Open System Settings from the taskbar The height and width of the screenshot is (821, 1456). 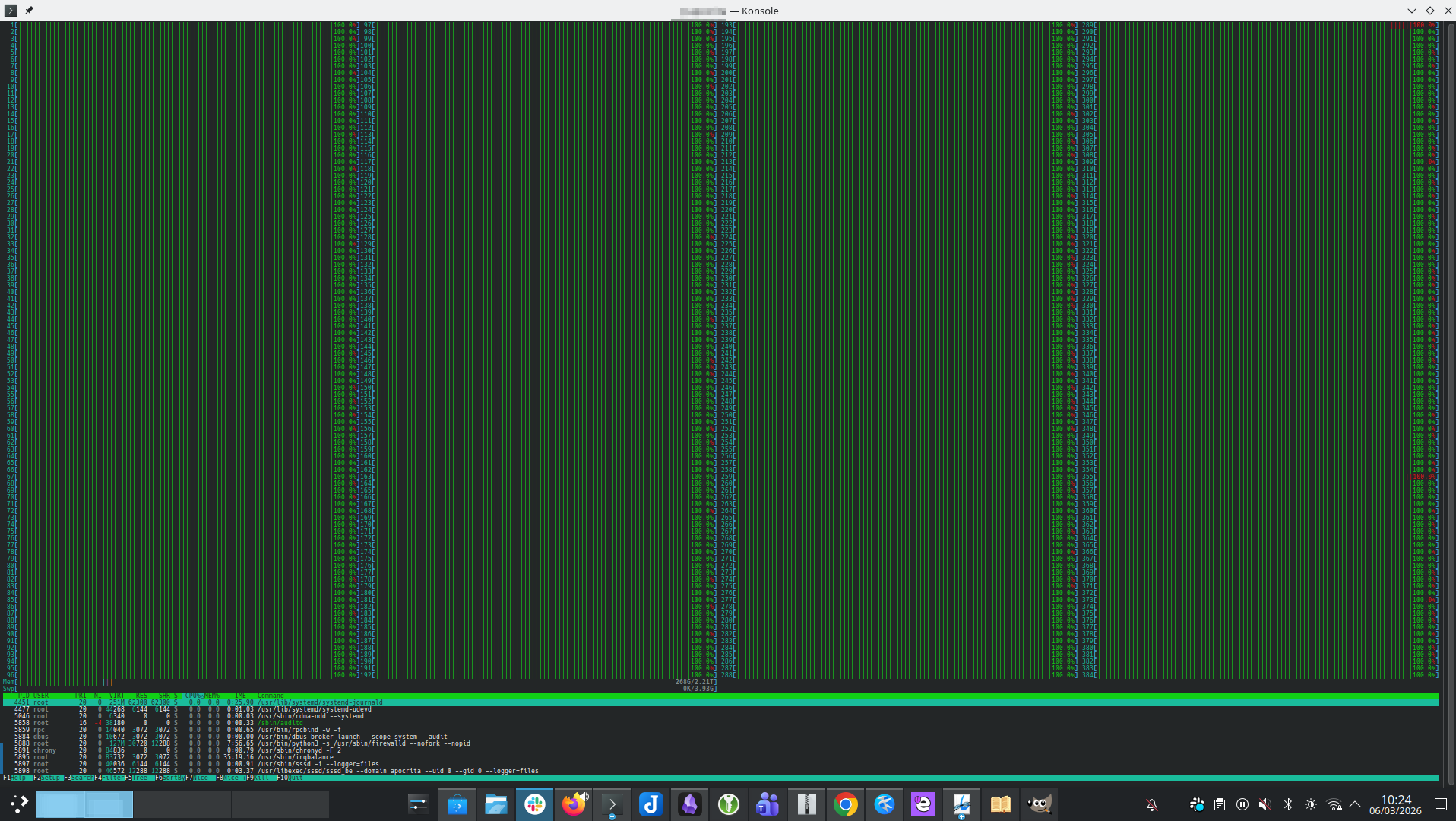coord(418,804)
